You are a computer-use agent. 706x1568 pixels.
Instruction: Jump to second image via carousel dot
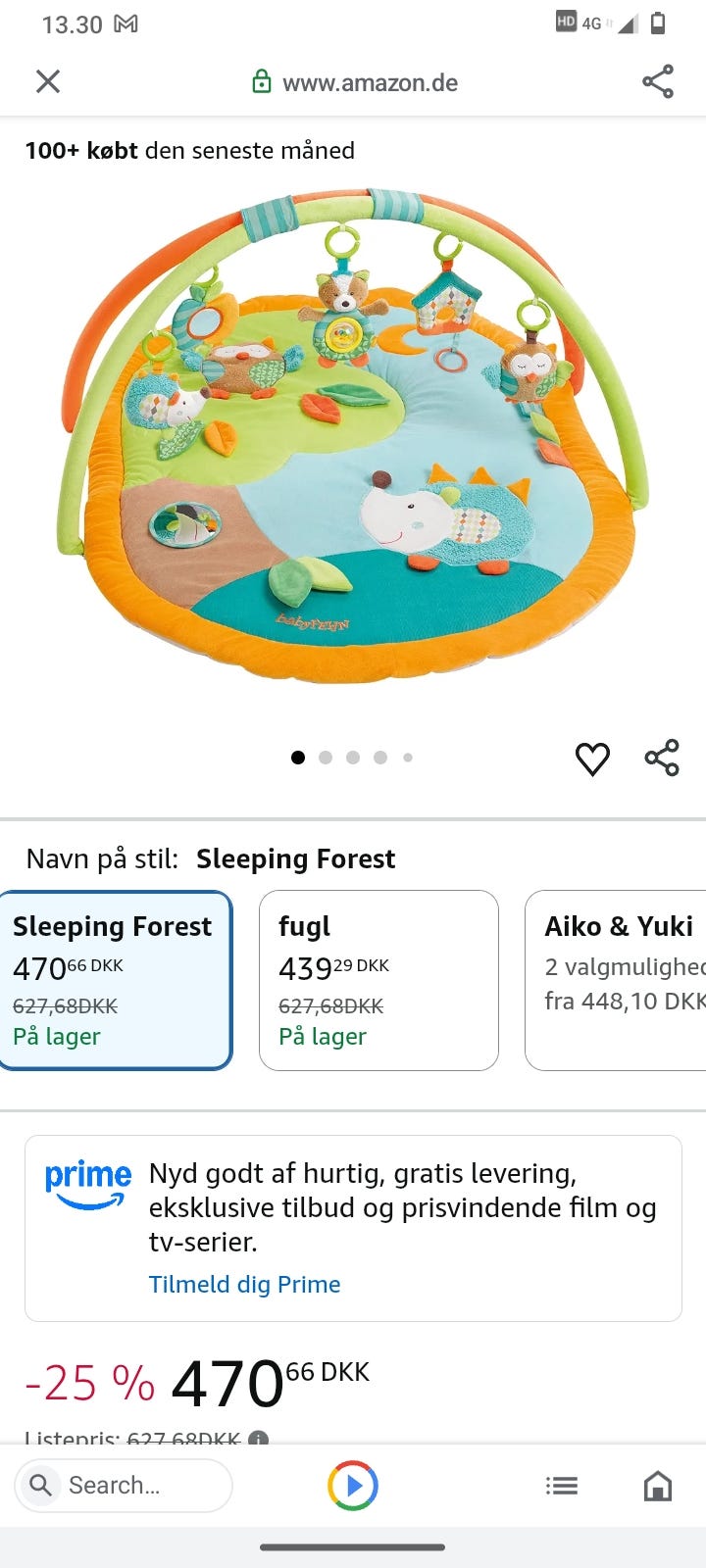pyautogui.click(x=326, y=758)
